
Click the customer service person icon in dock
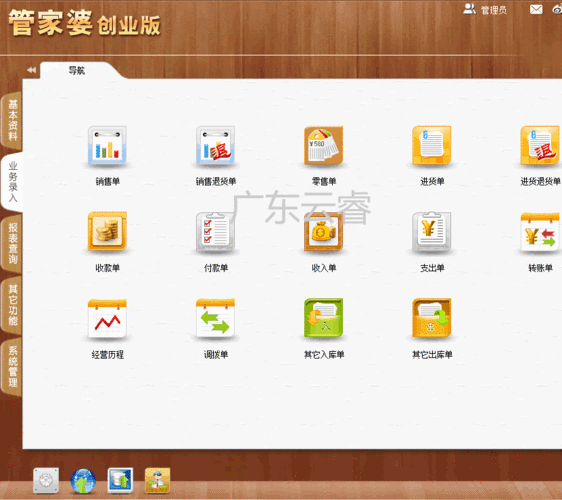click(157, 480)
